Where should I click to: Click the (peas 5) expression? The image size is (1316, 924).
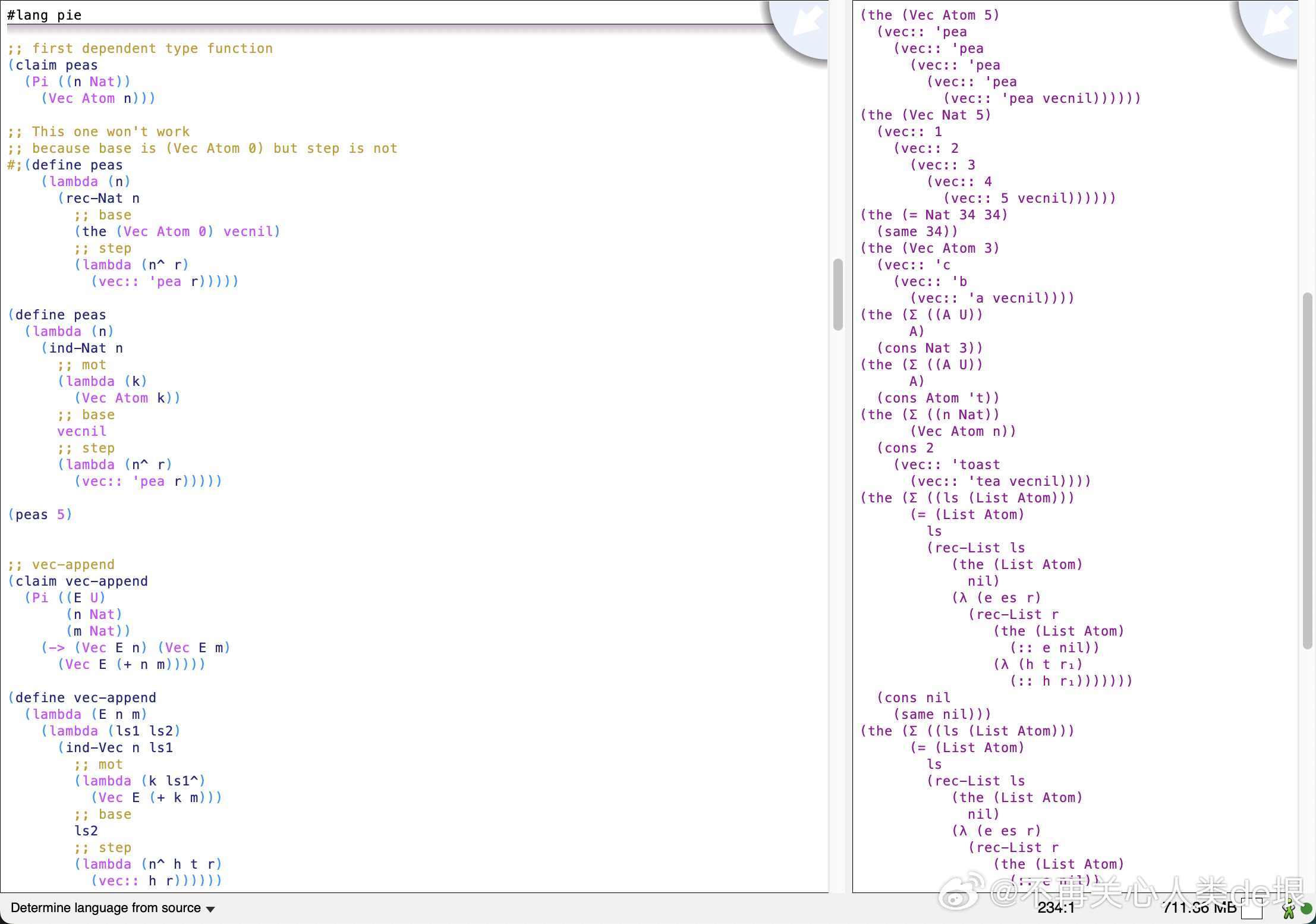coord(40,514)
